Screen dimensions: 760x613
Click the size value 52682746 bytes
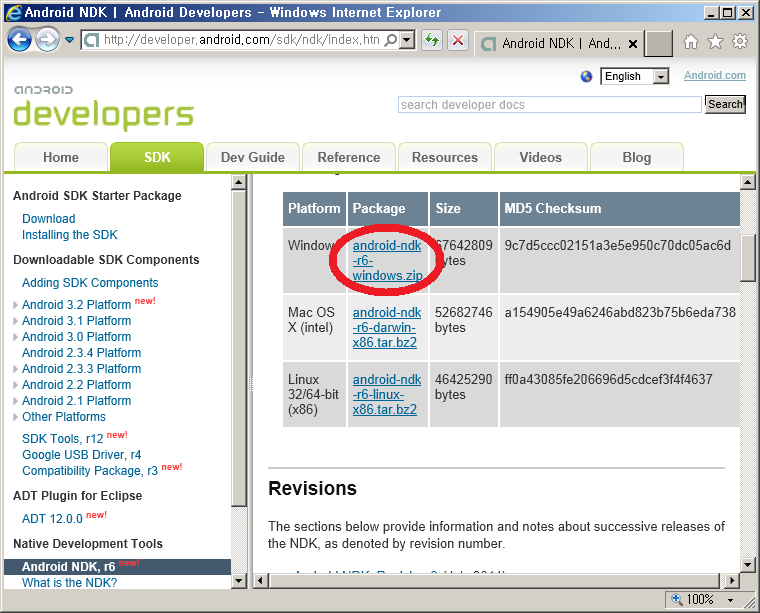click(x=463, y=320)
